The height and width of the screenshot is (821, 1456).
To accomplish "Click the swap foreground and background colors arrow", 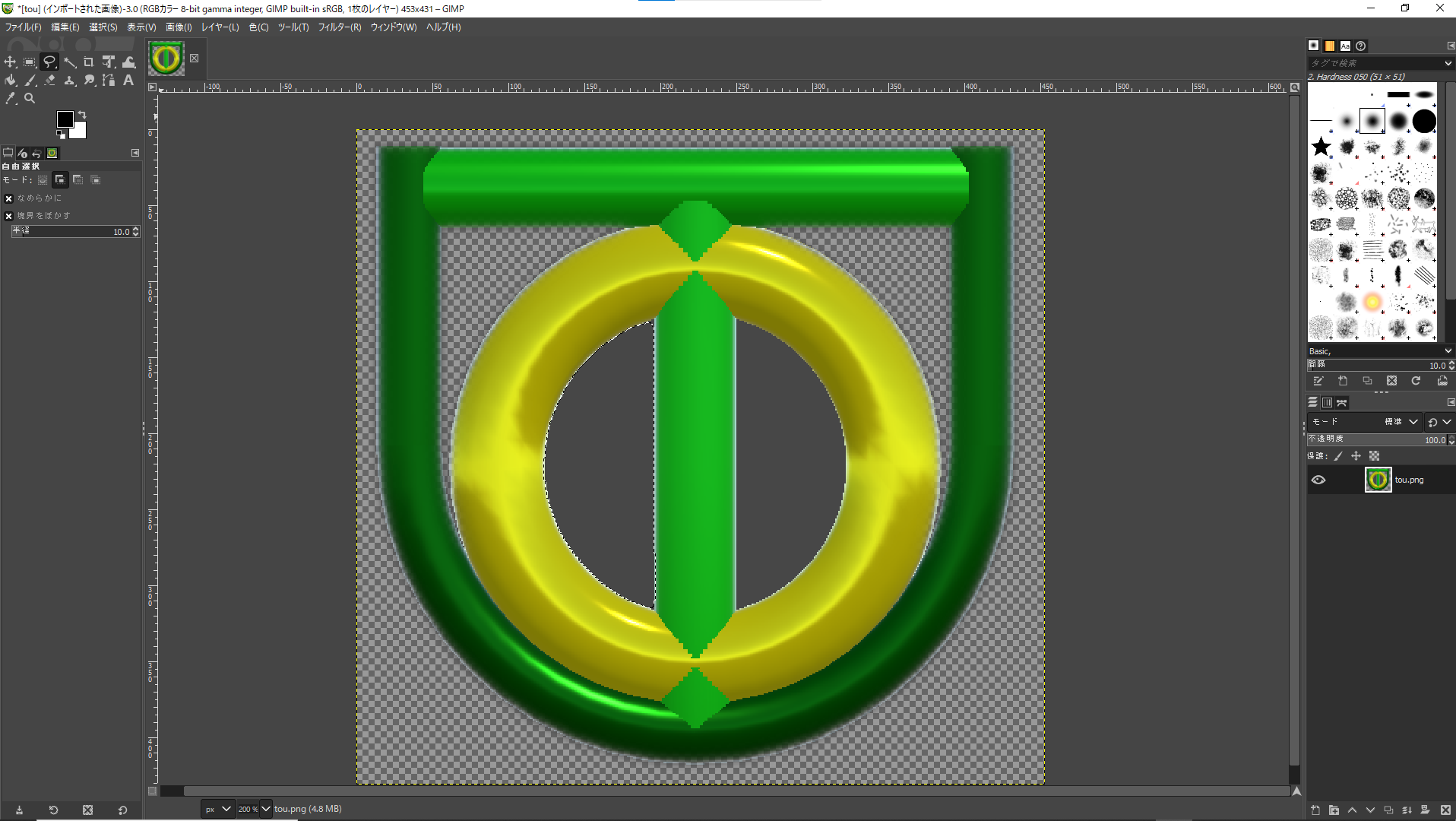I will pos(82,115).
